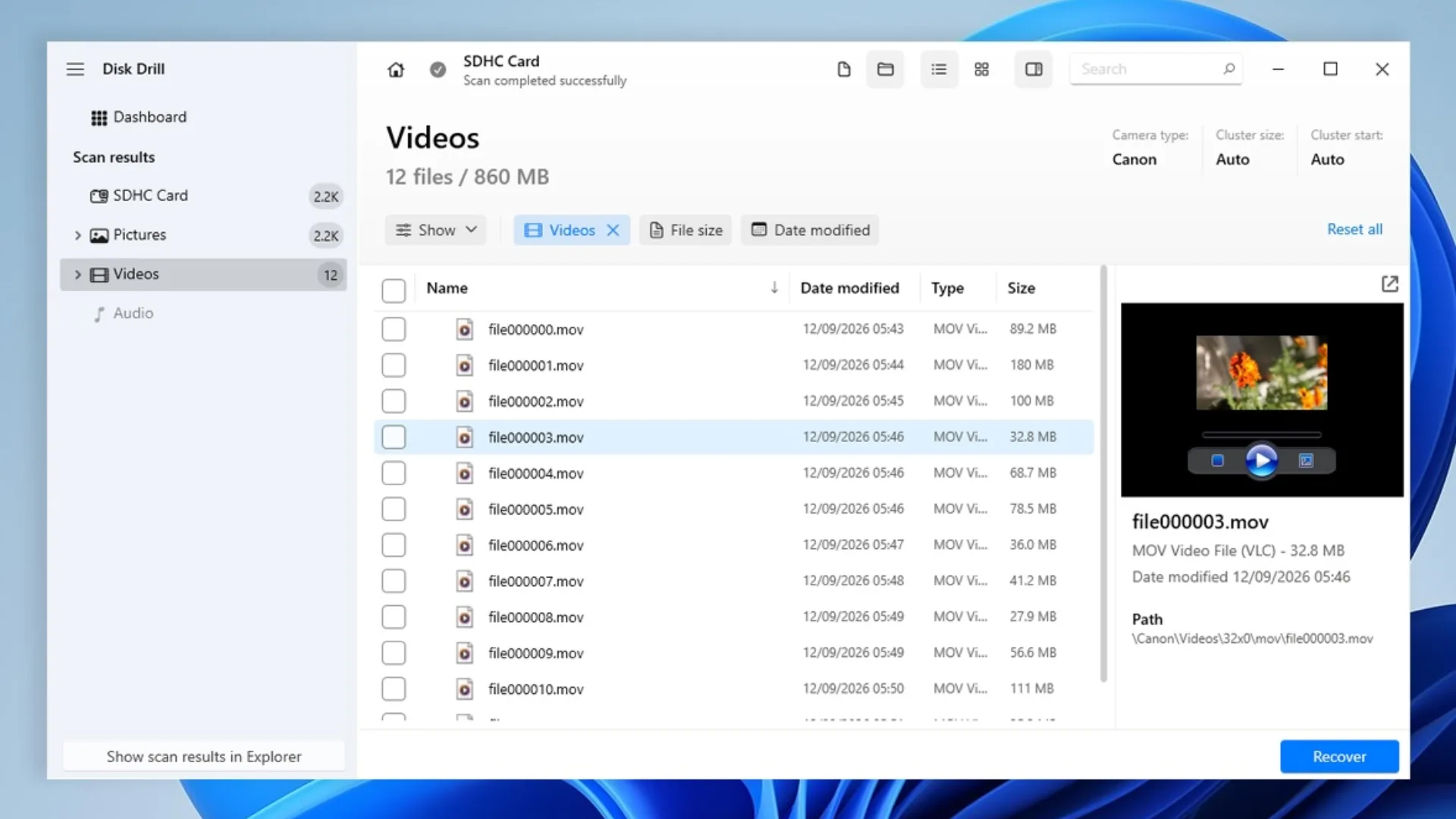This screenshot has height=819, width=1456.
Task: Click the 180 MB size cell
Action: 1031,365
